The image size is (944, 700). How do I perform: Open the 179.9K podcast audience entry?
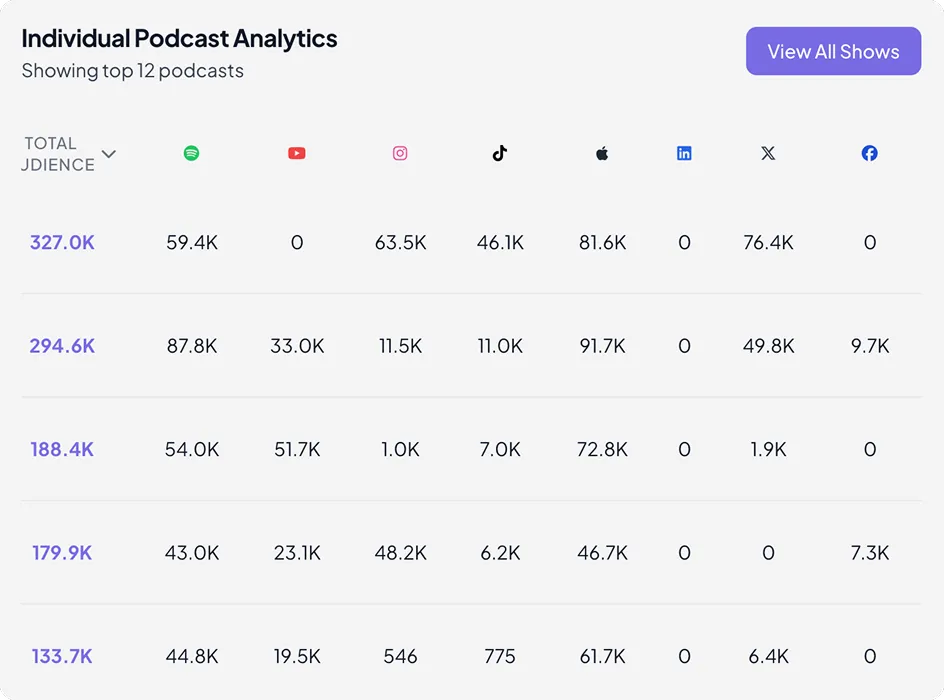(62, 553)
